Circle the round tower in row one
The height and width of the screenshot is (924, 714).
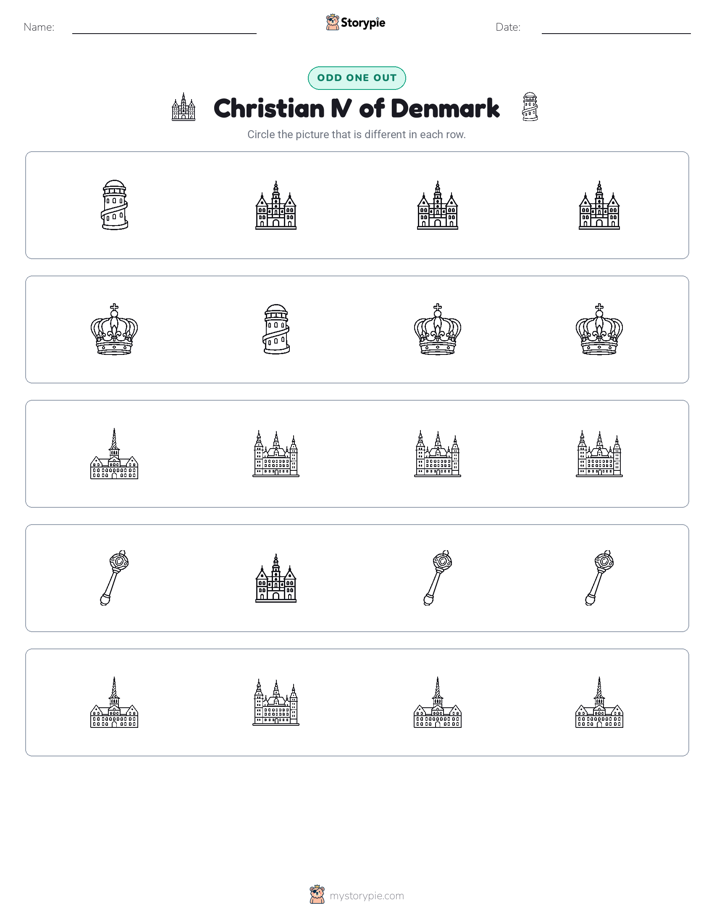point(114,205)
